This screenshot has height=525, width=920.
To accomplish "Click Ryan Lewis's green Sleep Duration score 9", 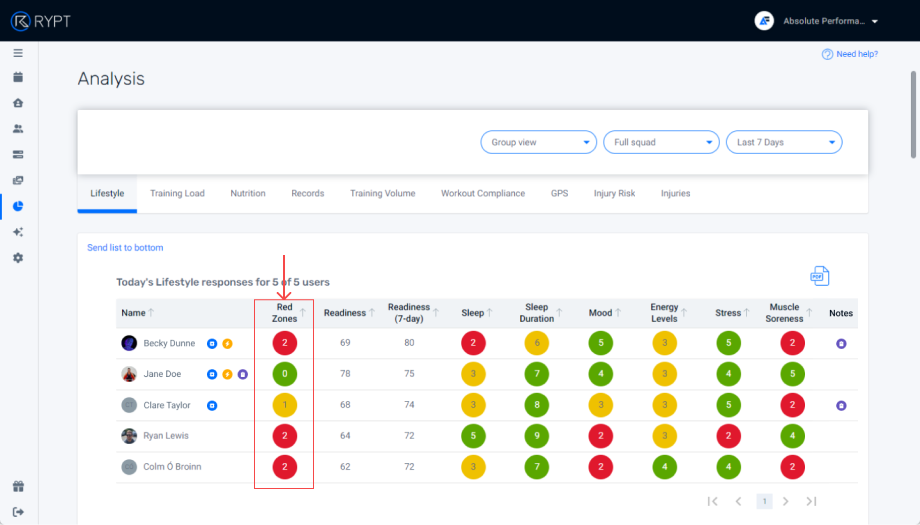I will click(536, 436).
